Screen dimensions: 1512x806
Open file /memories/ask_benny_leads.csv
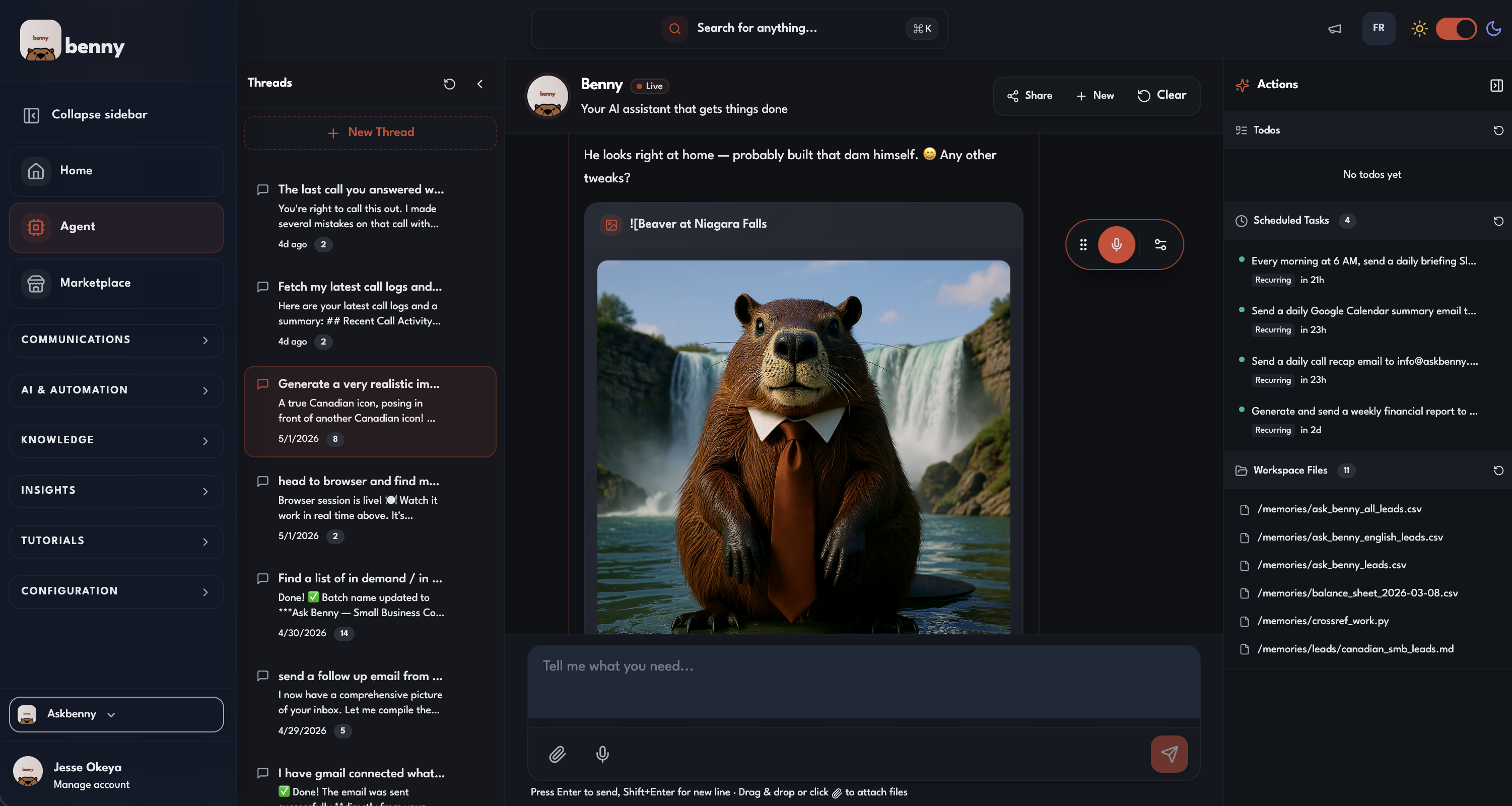click(1331, 565)
